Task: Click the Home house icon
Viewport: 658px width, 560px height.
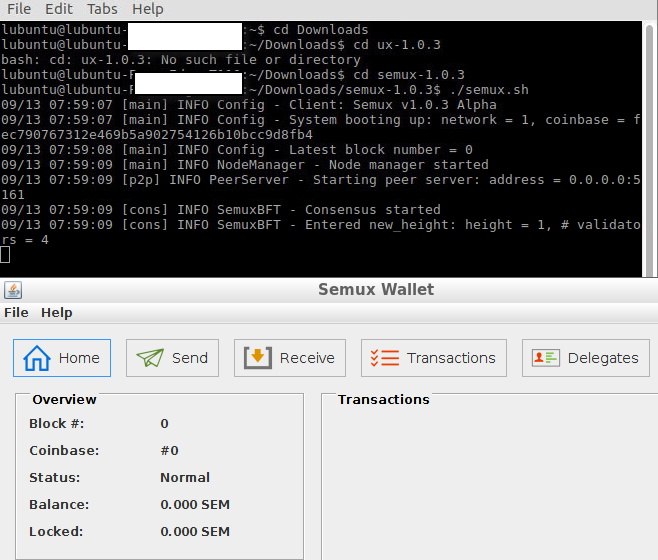Action: coord(37,358)
